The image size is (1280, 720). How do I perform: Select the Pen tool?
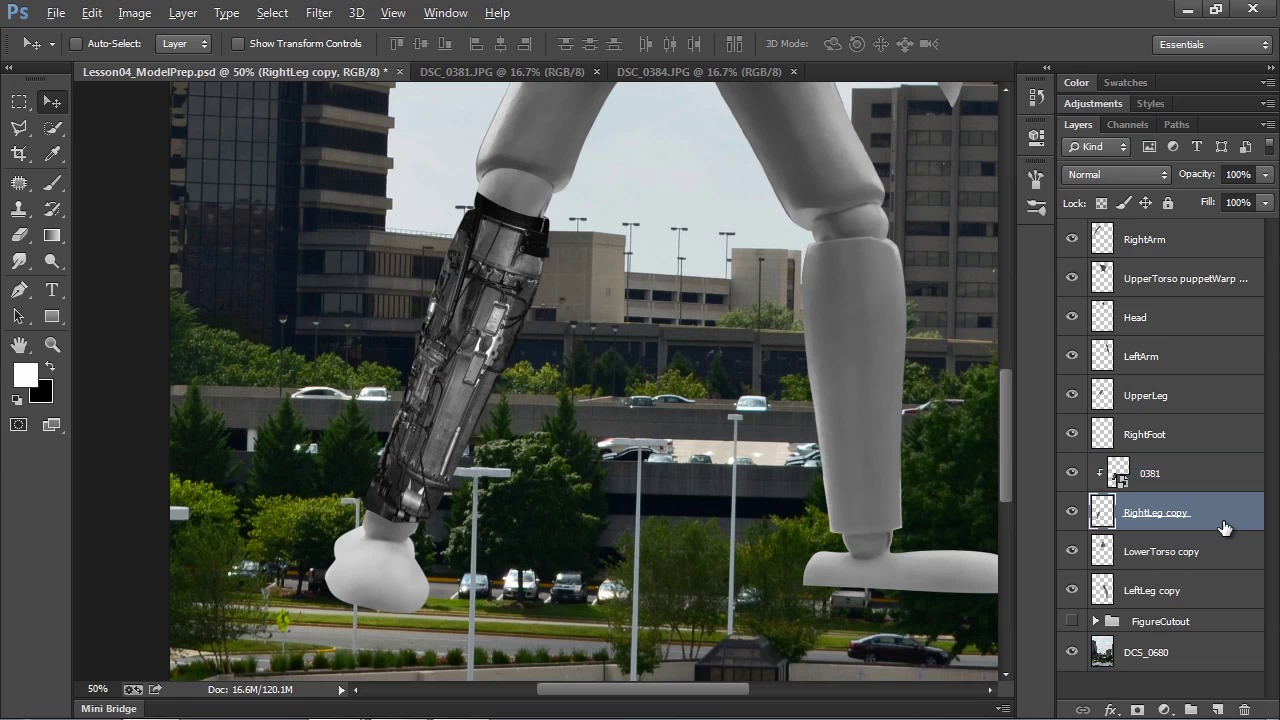(19, 290)
